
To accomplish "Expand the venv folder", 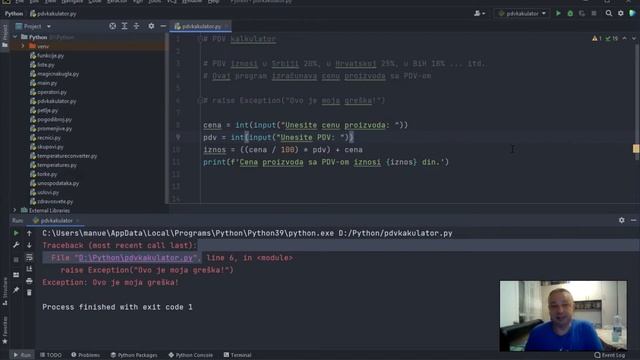I will point(23,46).
